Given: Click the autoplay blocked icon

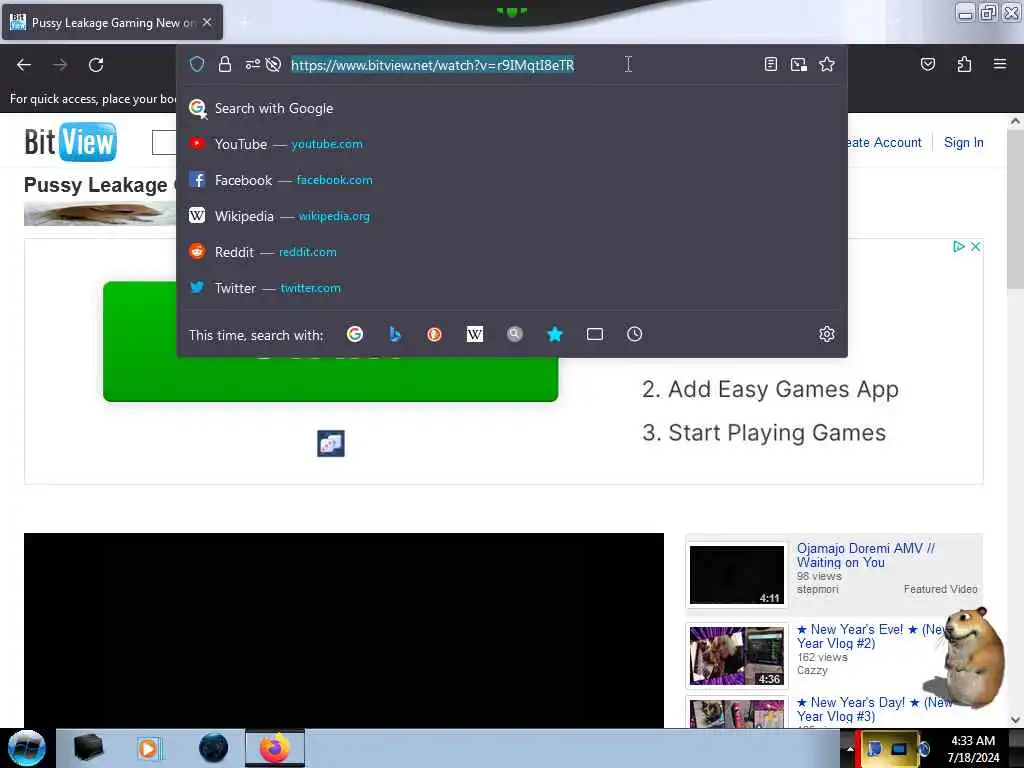Looking at the screenshot, I should tap(274, 64).
